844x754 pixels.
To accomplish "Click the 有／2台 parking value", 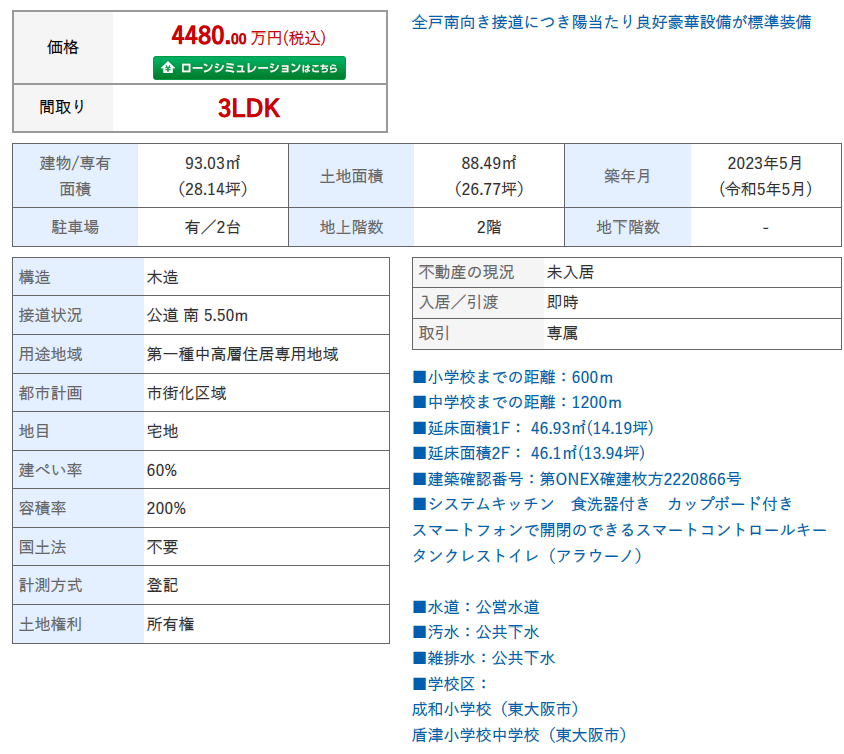I will (212, 227).
